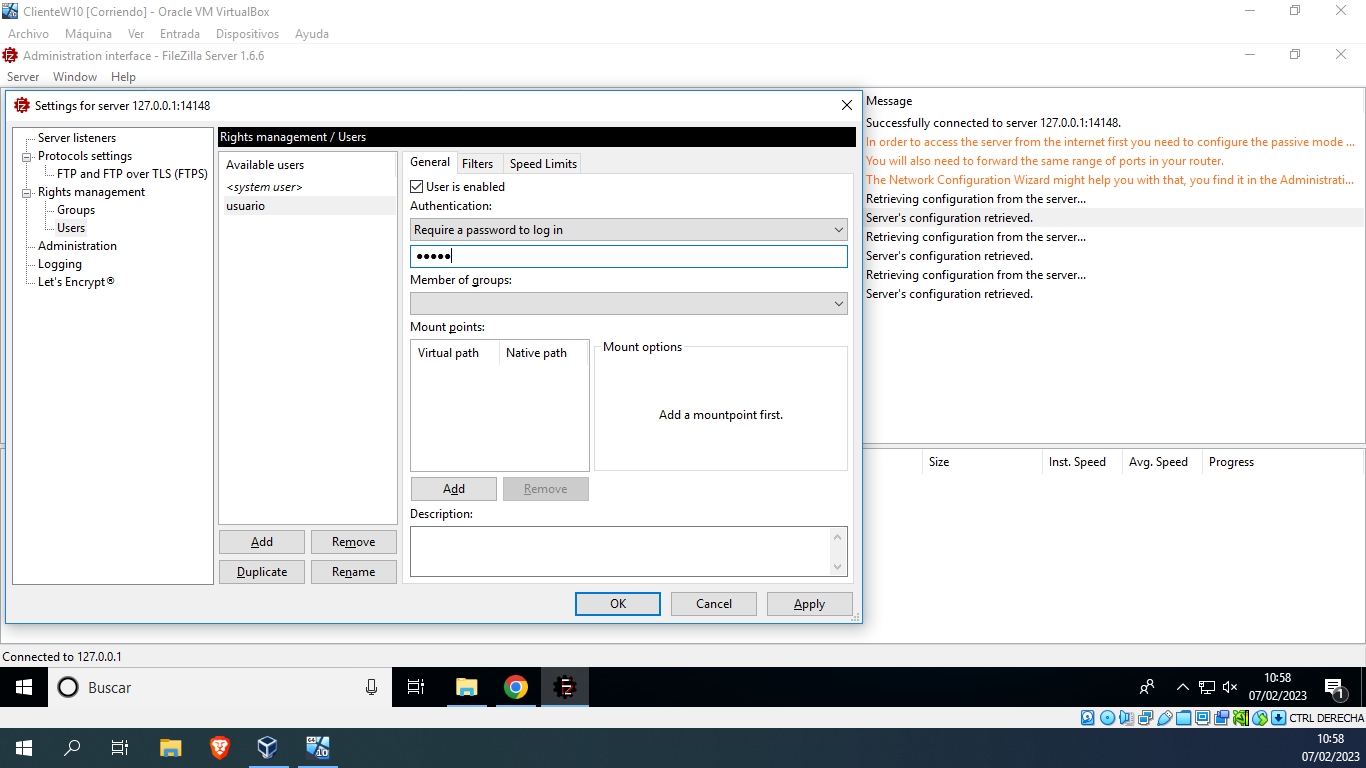Click the guest Windows Start button
This screenshot has height=768, width=1366.
pyautogui.click(x=24, y=687)
